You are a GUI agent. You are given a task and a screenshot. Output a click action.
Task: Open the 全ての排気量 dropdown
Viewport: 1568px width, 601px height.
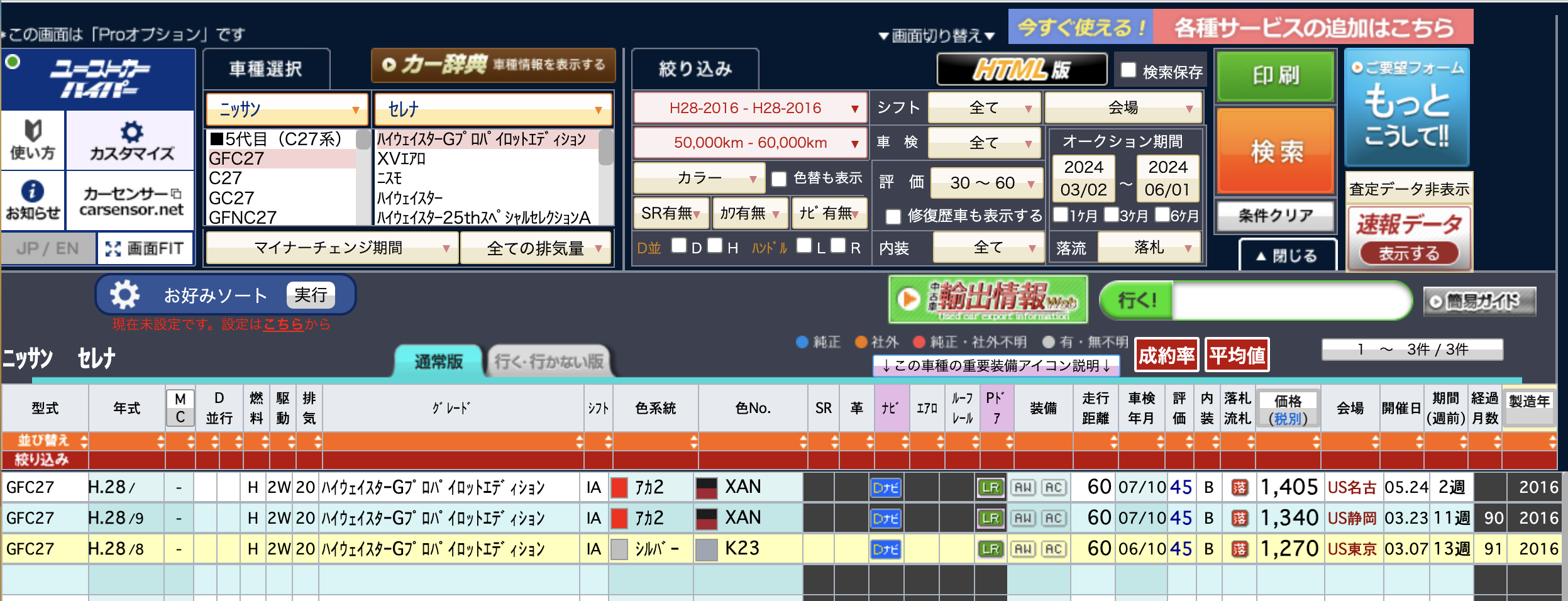click(x=536, y=248)
